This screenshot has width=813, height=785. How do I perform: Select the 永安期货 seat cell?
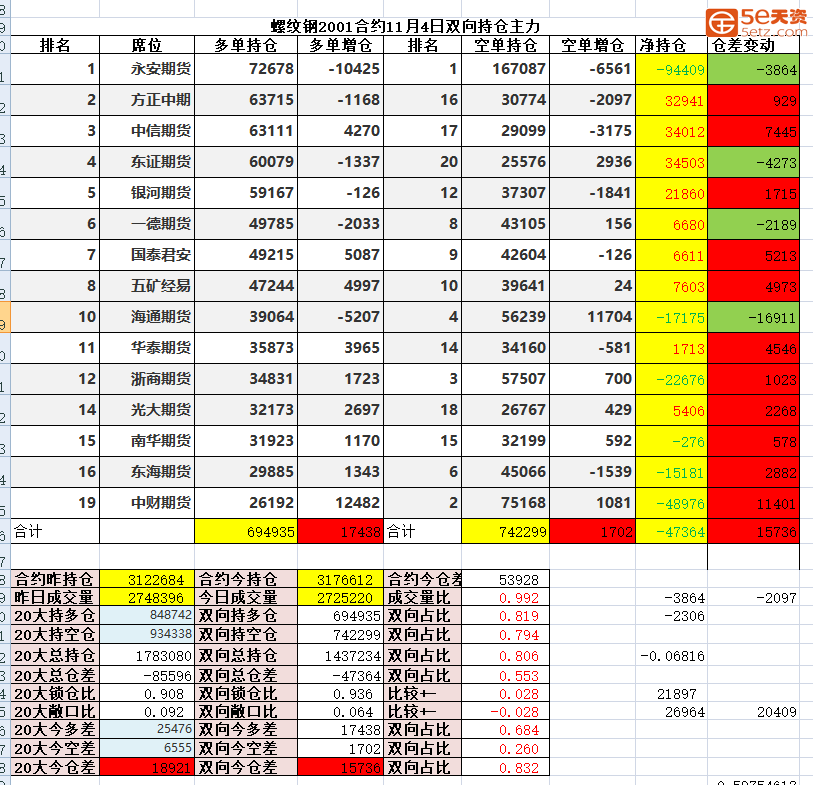(x=162, y=69)
